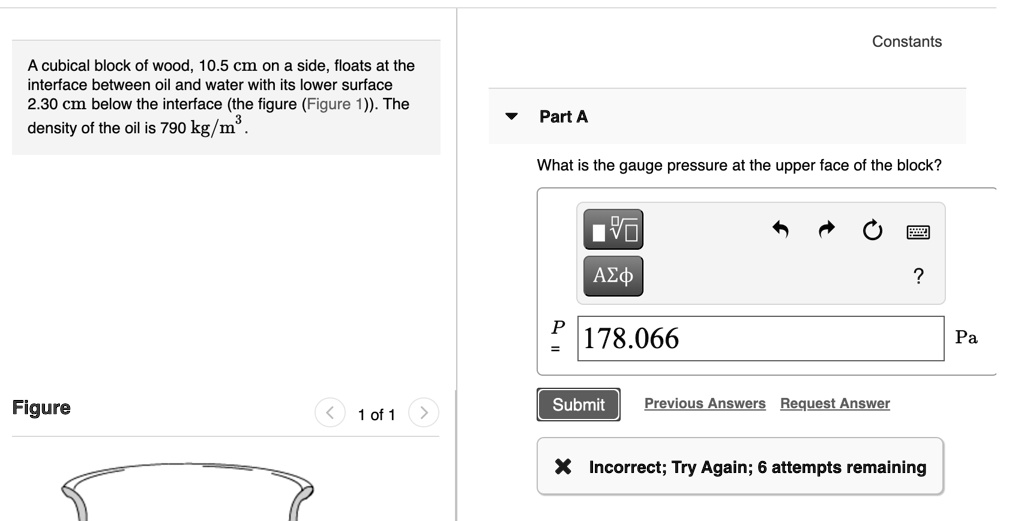1024x521 pixels.
Task: Open the question mark help
Action: tap(918, 276)
